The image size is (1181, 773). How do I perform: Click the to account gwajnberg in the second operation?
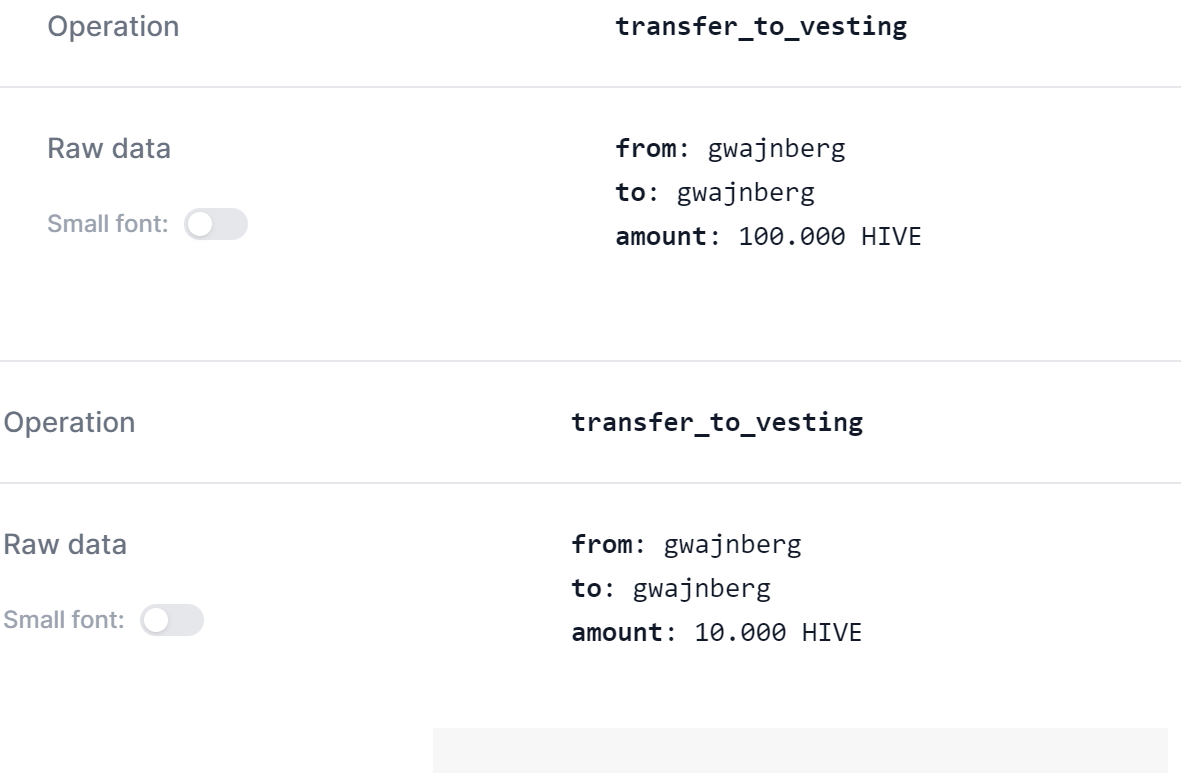click(702, 589)
